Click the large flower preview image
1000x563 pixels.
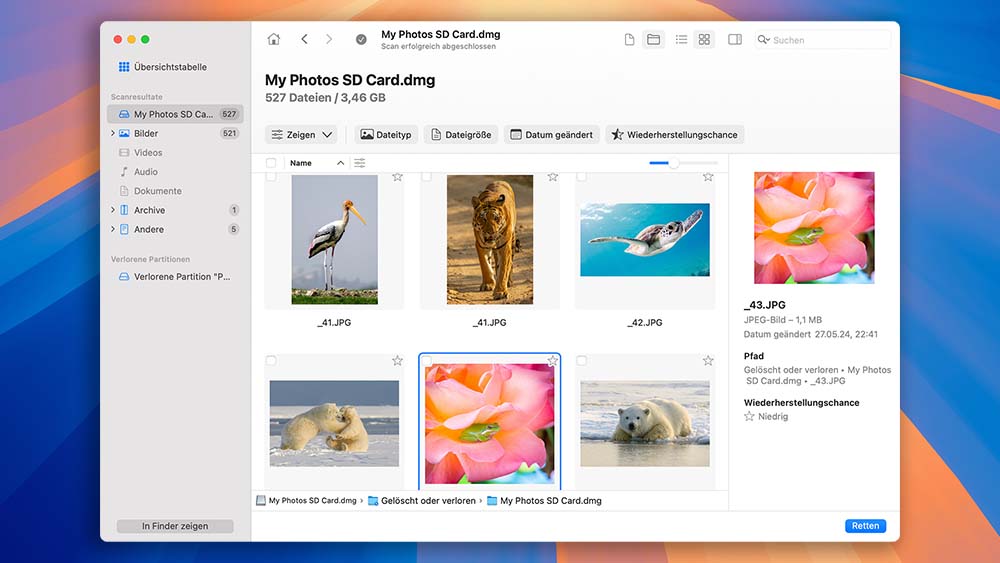(814, 228)
